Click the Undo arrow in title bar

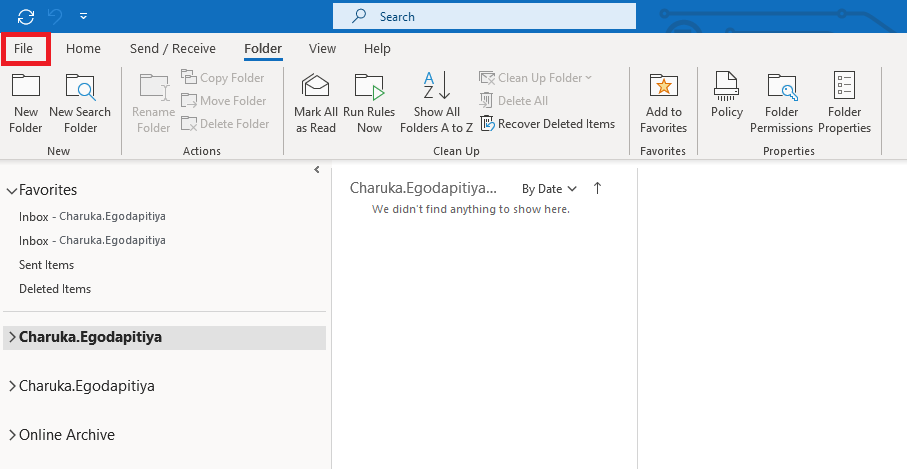[x=56, y=17]
